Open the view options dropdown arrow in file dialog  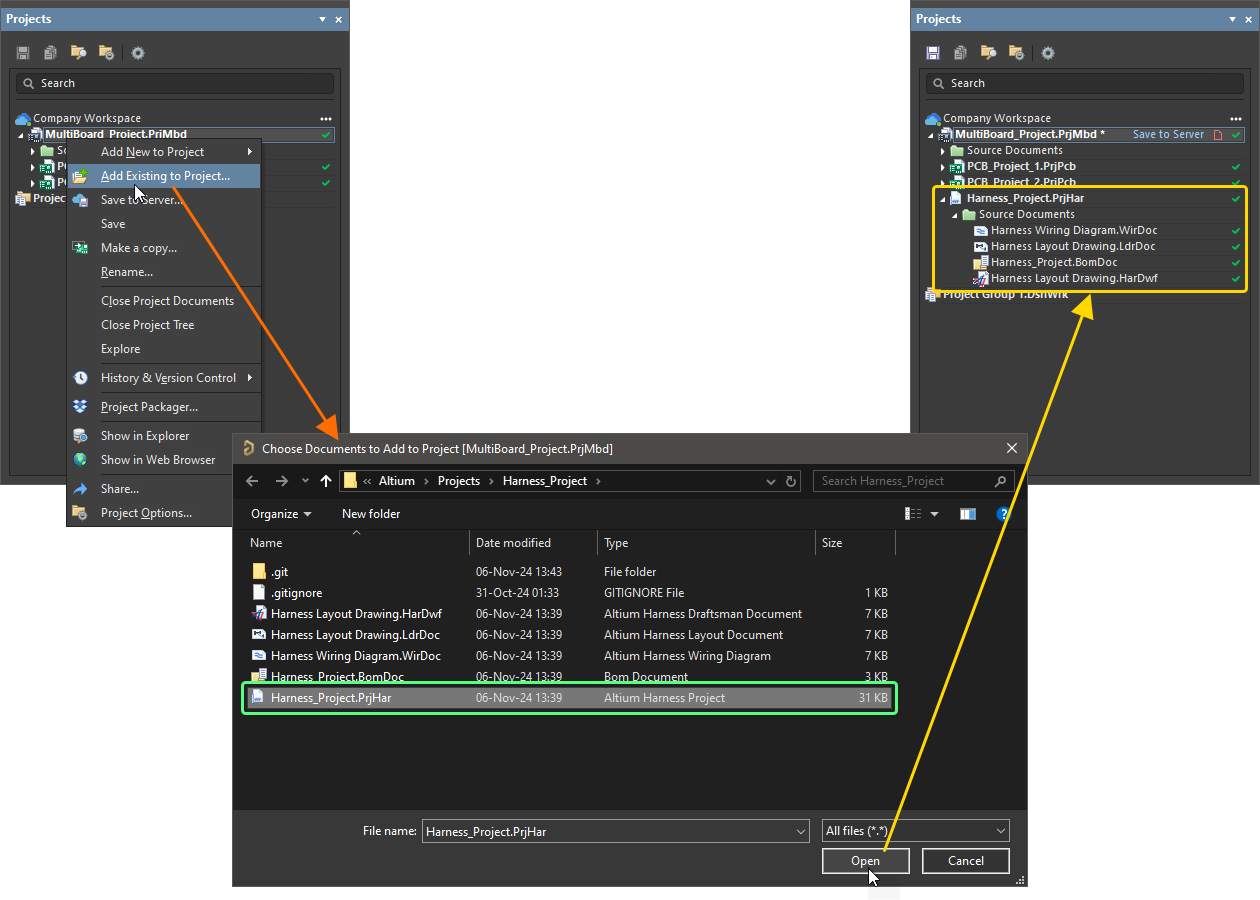click(x=935, y=514)
